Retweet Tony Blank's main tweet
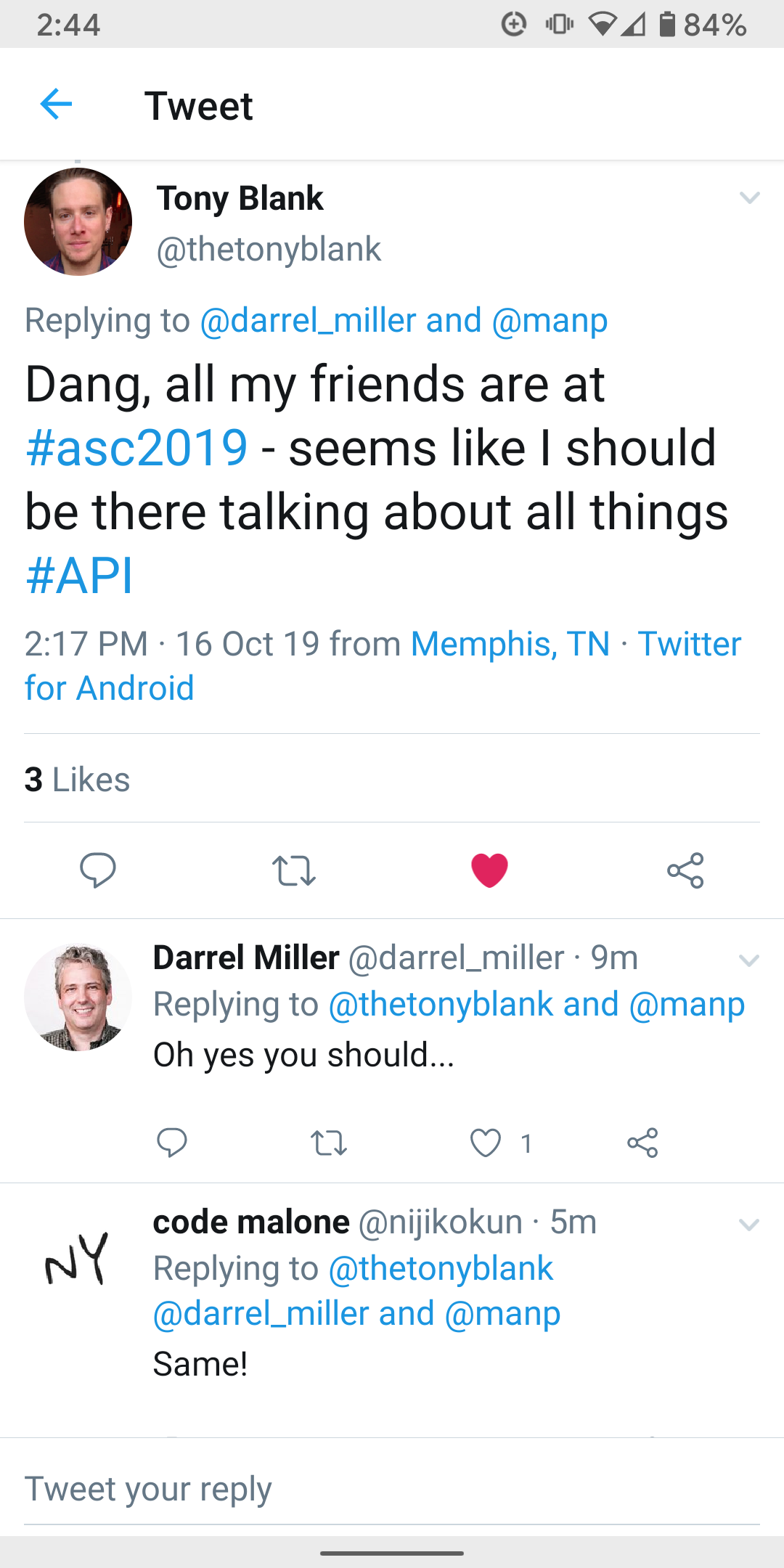The image size is (784, 1568). pos(293,870)
